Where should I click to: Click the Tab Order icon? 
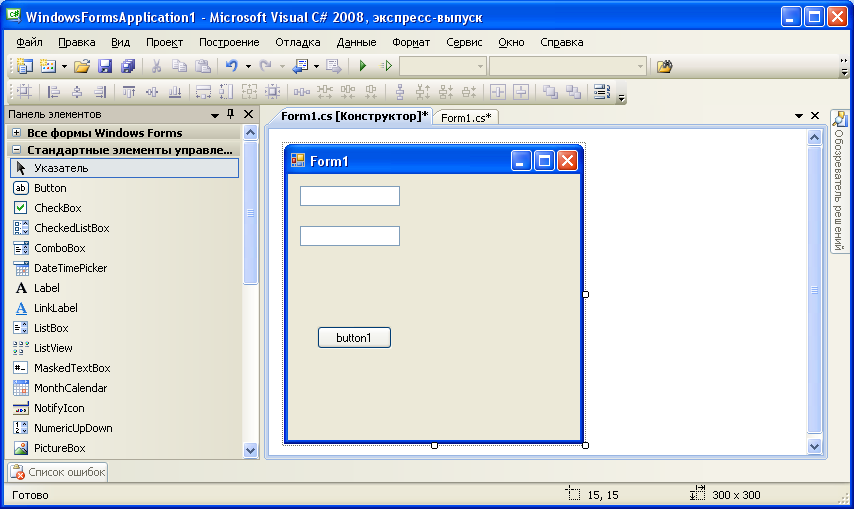602,92
